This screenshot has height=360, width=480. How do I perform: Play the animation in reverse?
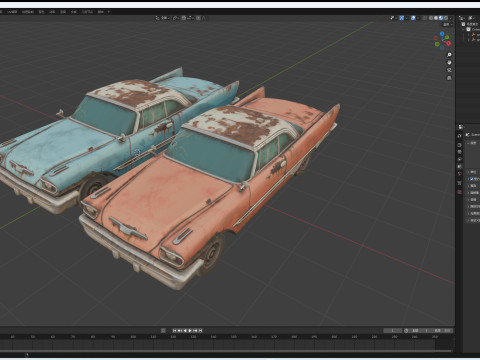click(x=185, y=331)
